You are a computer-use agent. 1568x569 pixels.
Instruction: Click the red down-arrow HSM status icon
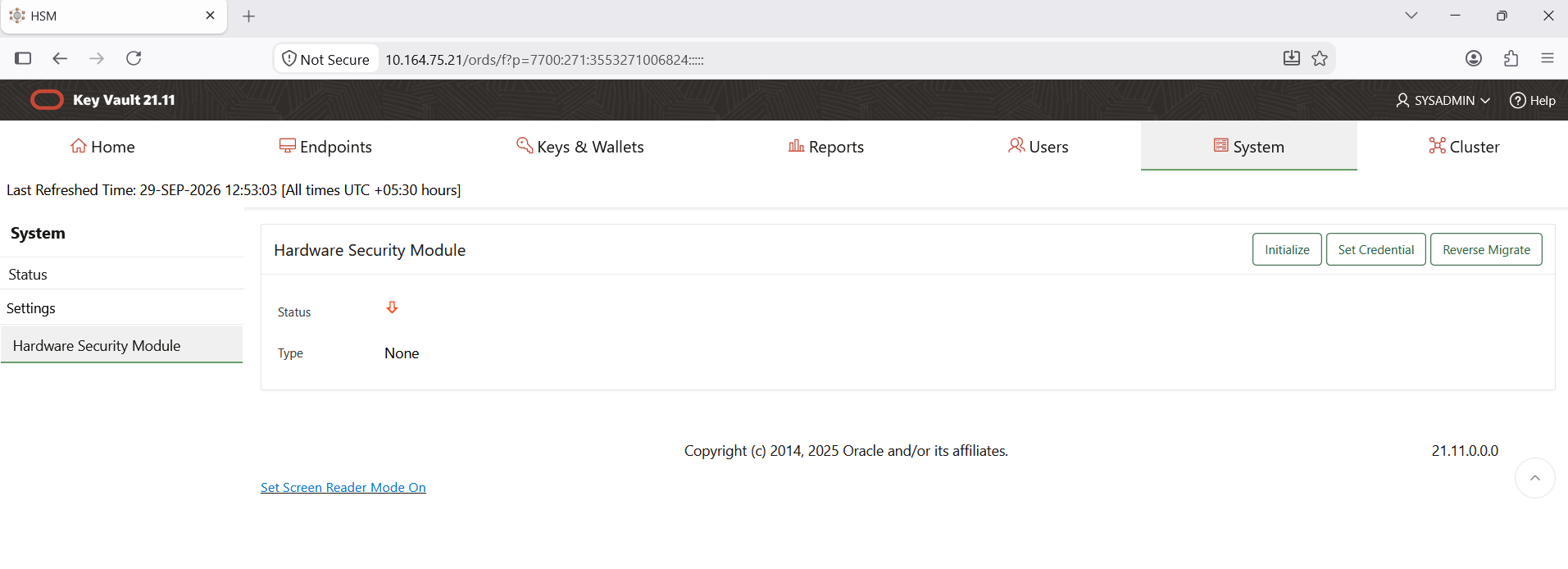pyautogui.click(x=392, y=307)
